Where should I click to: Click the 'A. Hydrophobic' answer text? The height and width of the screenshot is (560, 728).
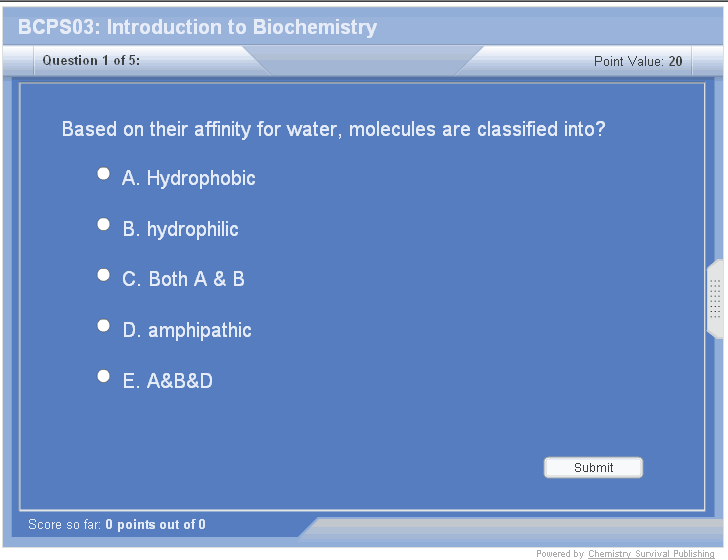pos(189,179)
